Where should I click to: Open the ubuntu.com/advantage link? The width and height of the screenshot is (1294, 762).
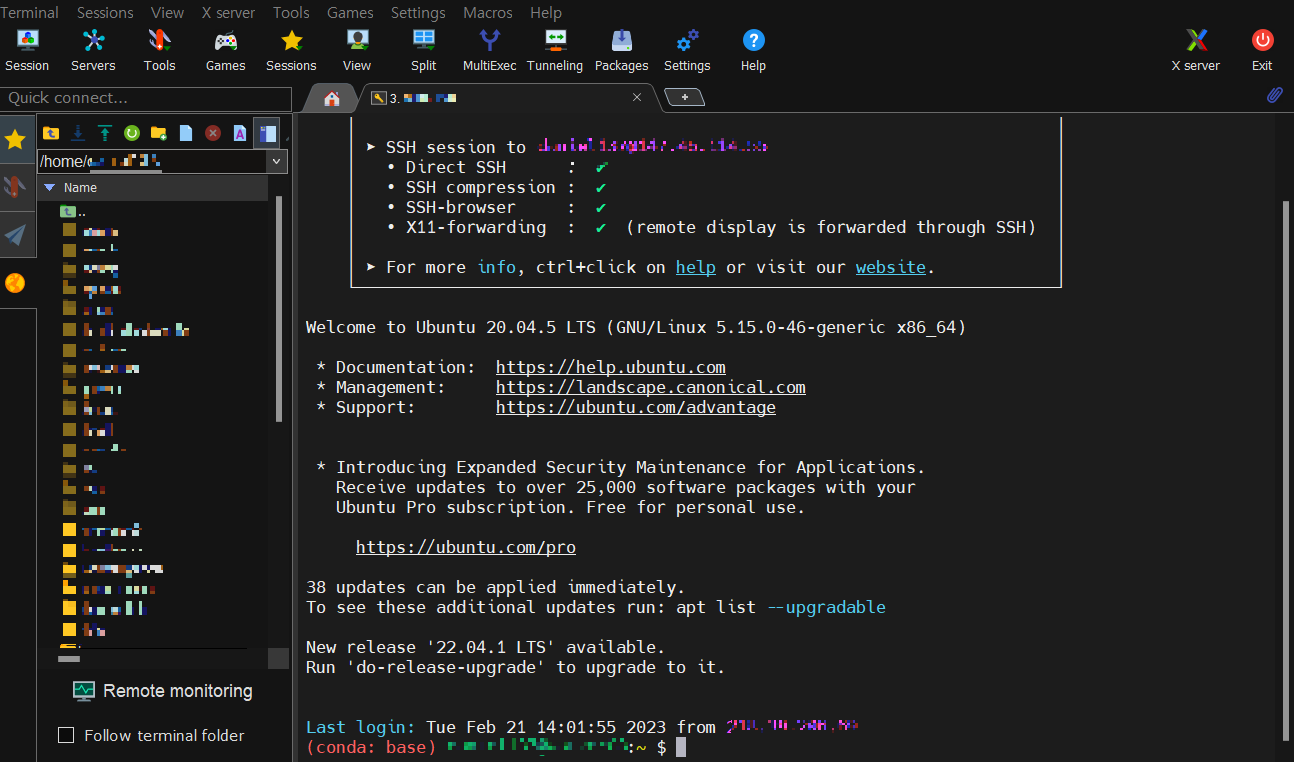tap(636, 407)
